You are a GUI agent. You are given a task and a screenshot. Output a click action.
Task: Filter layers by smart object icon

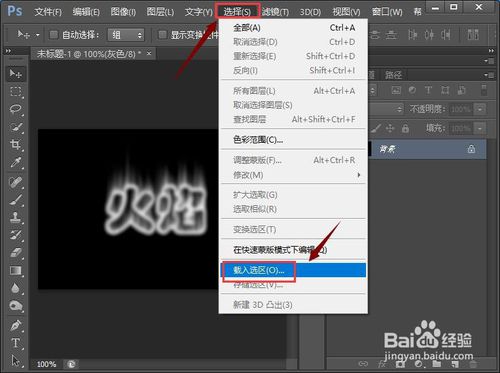[462, 90]
